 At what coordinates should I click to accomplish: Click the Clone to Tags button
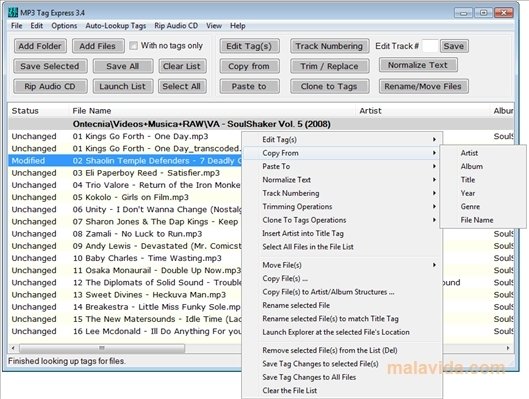click(x=329, y=86)
